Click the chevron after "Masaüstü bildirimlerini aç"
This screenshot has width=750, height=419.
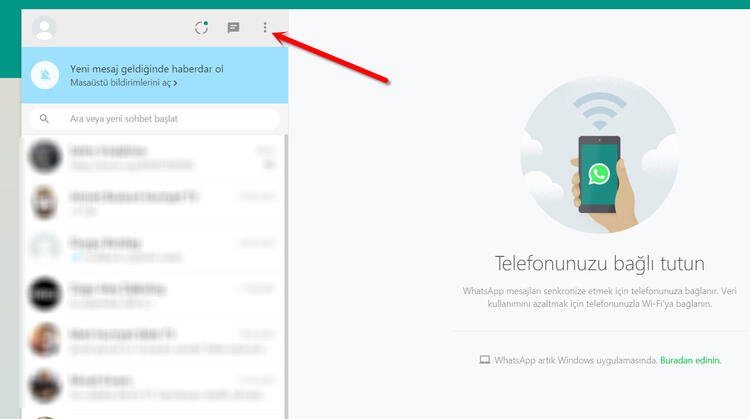click(x=175, y=83)
